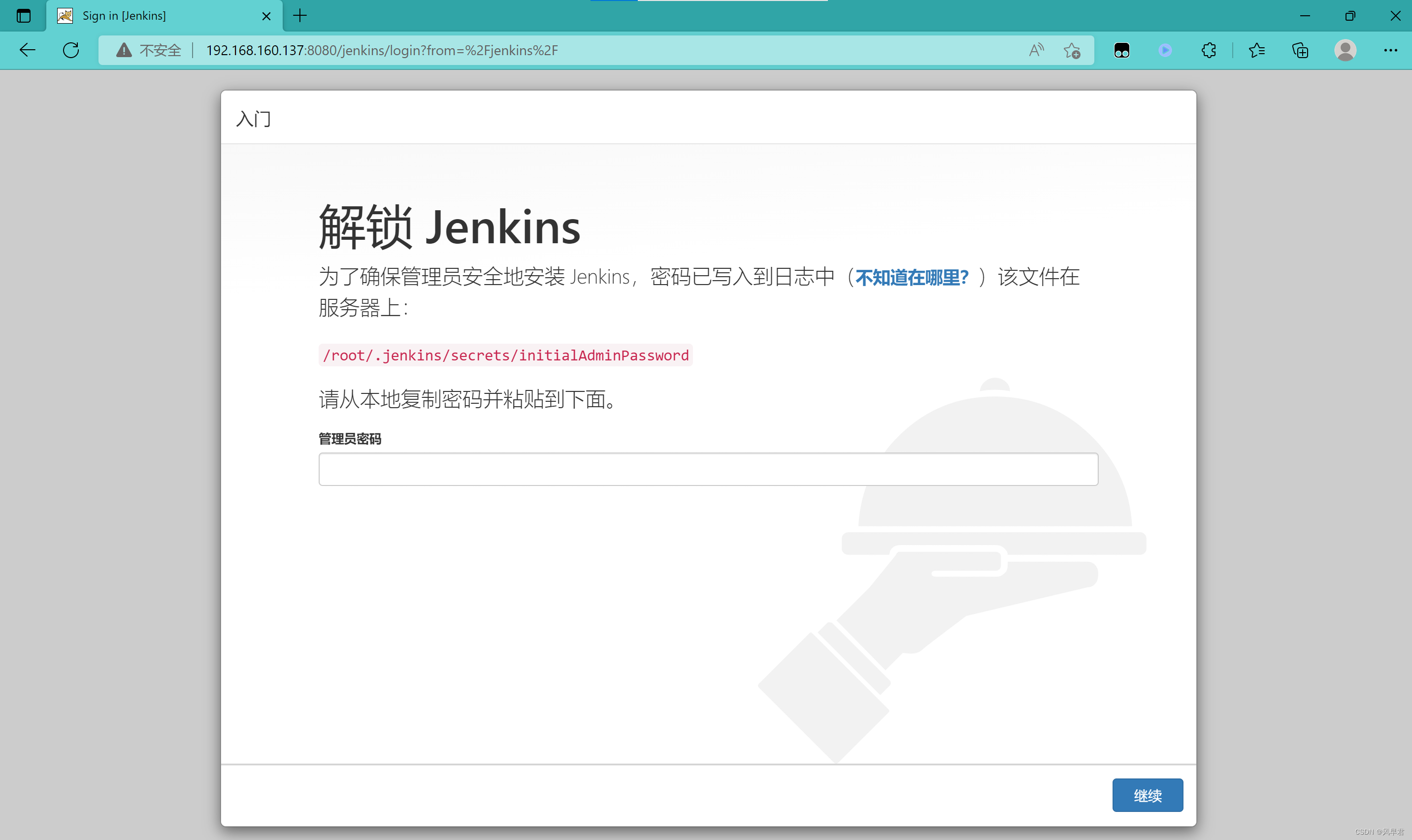Viewport: 1412px width, 840px height.
Task: Close the browser window
Action: click(x=1396, y=16)
